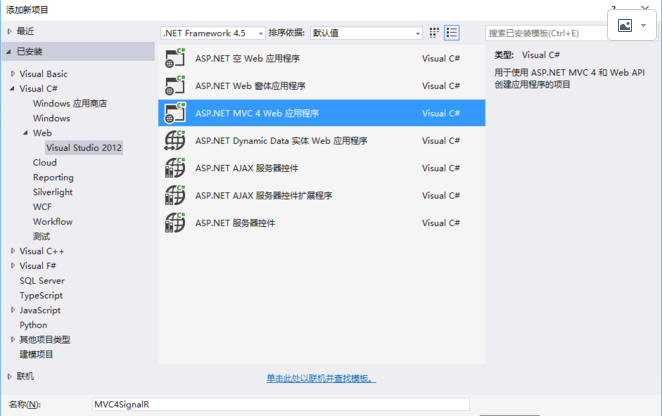The height and width of the screenshot is (416, 662).
Task: Select the TypeScript category
Action: (41, 296)
